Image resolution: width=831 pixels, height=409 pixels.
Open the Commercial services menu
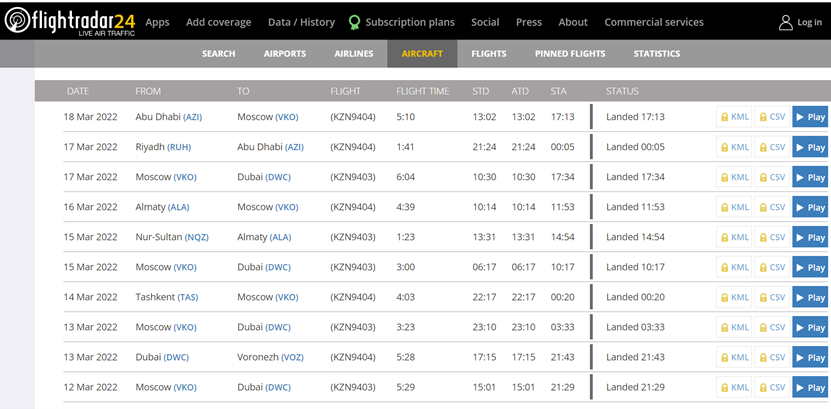point(654,22)
